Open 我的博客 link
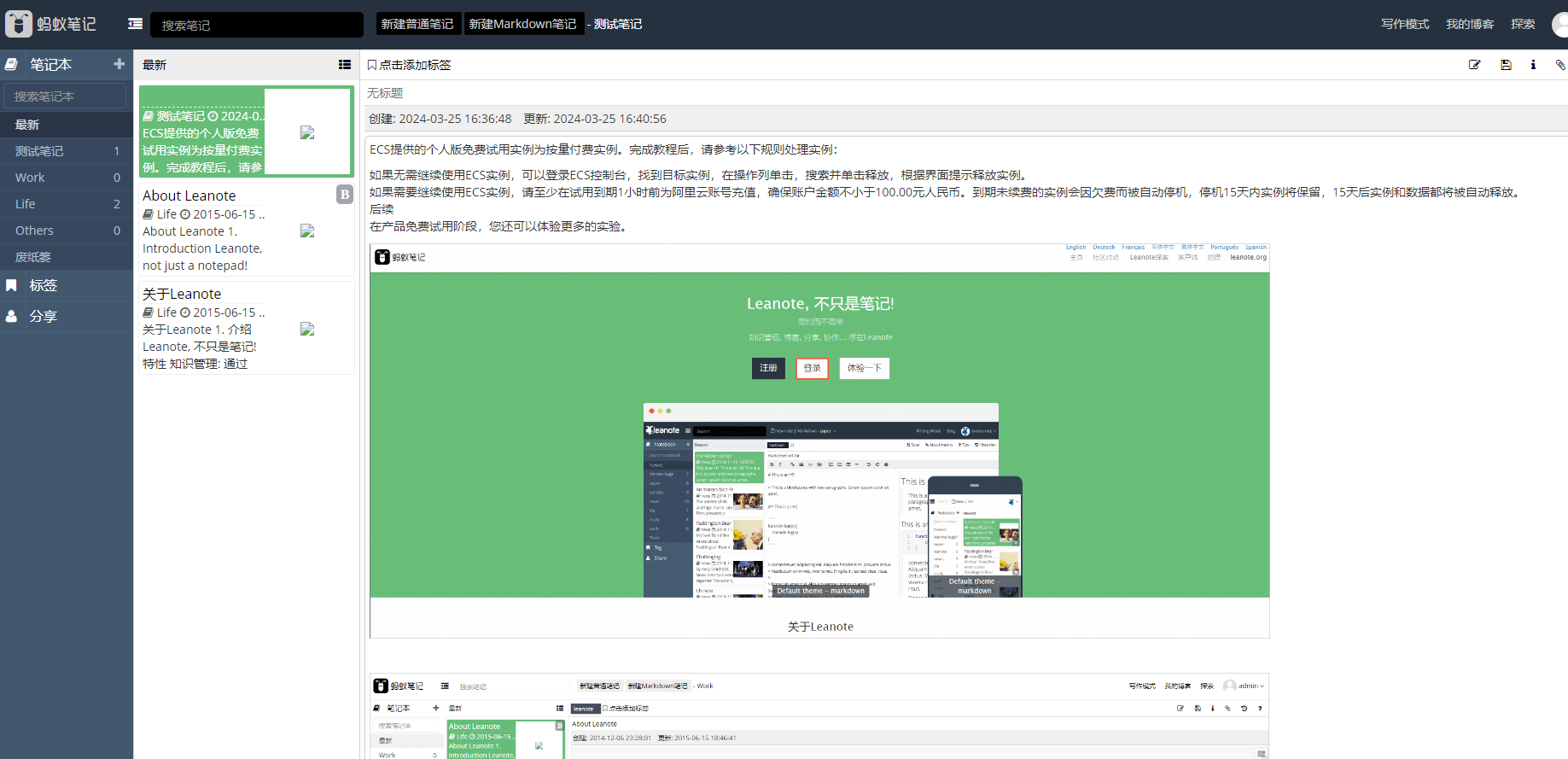Image resolution: width=1568 pixels, height=759 pixels. [1470, 24]
